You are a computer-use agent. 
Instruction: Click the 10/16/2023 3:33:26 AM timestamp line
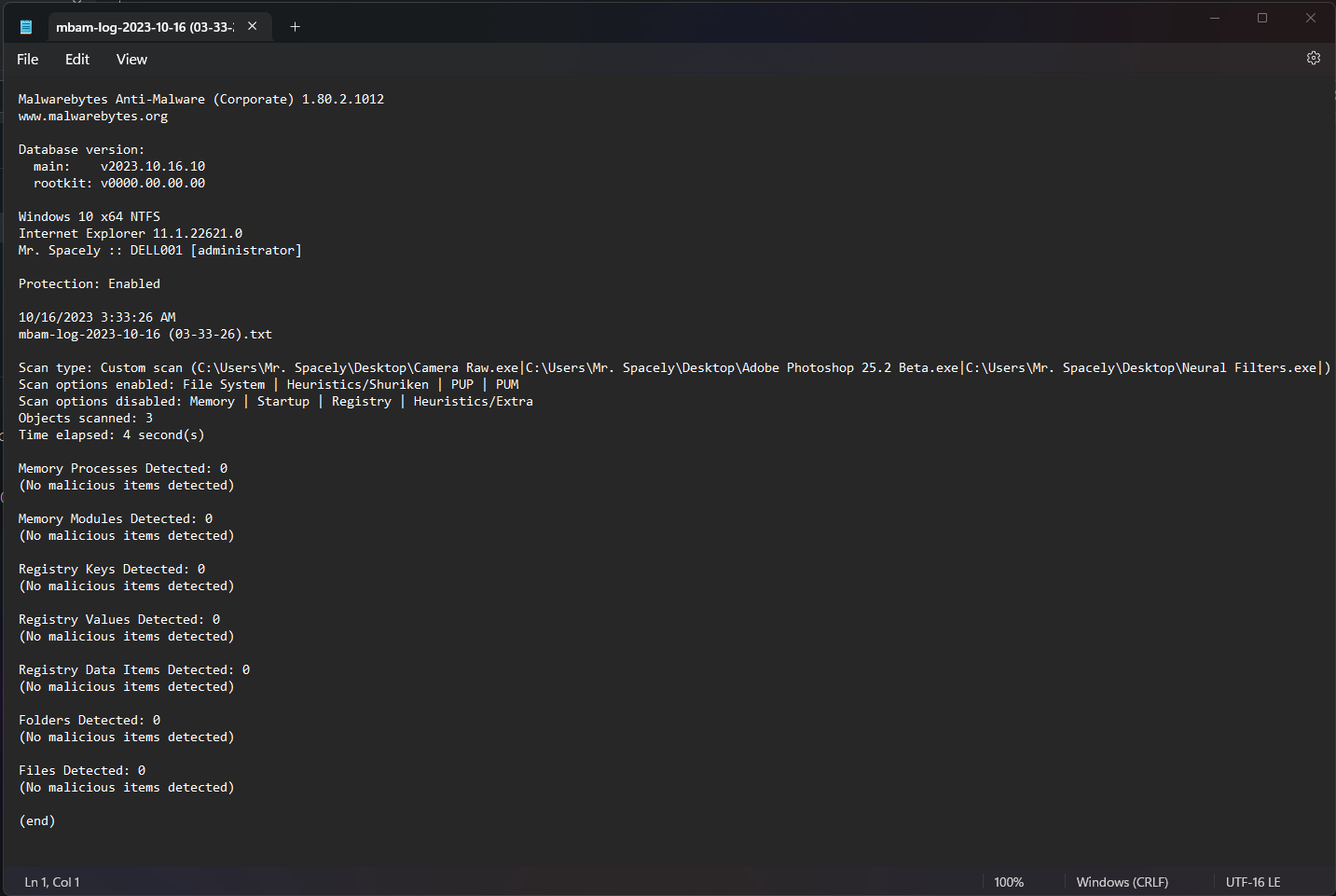97,317
